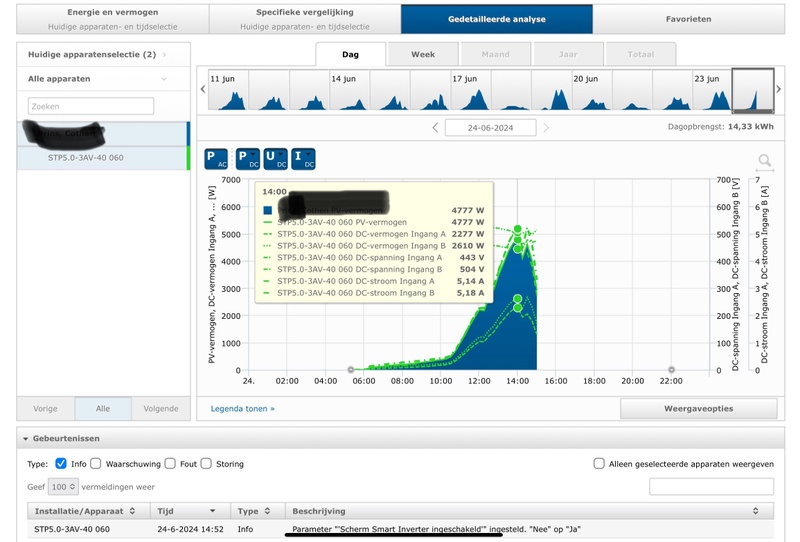This screenshot has width=800, height=542.
Task: Click the Totaal tab
Action: coord(641,54)
